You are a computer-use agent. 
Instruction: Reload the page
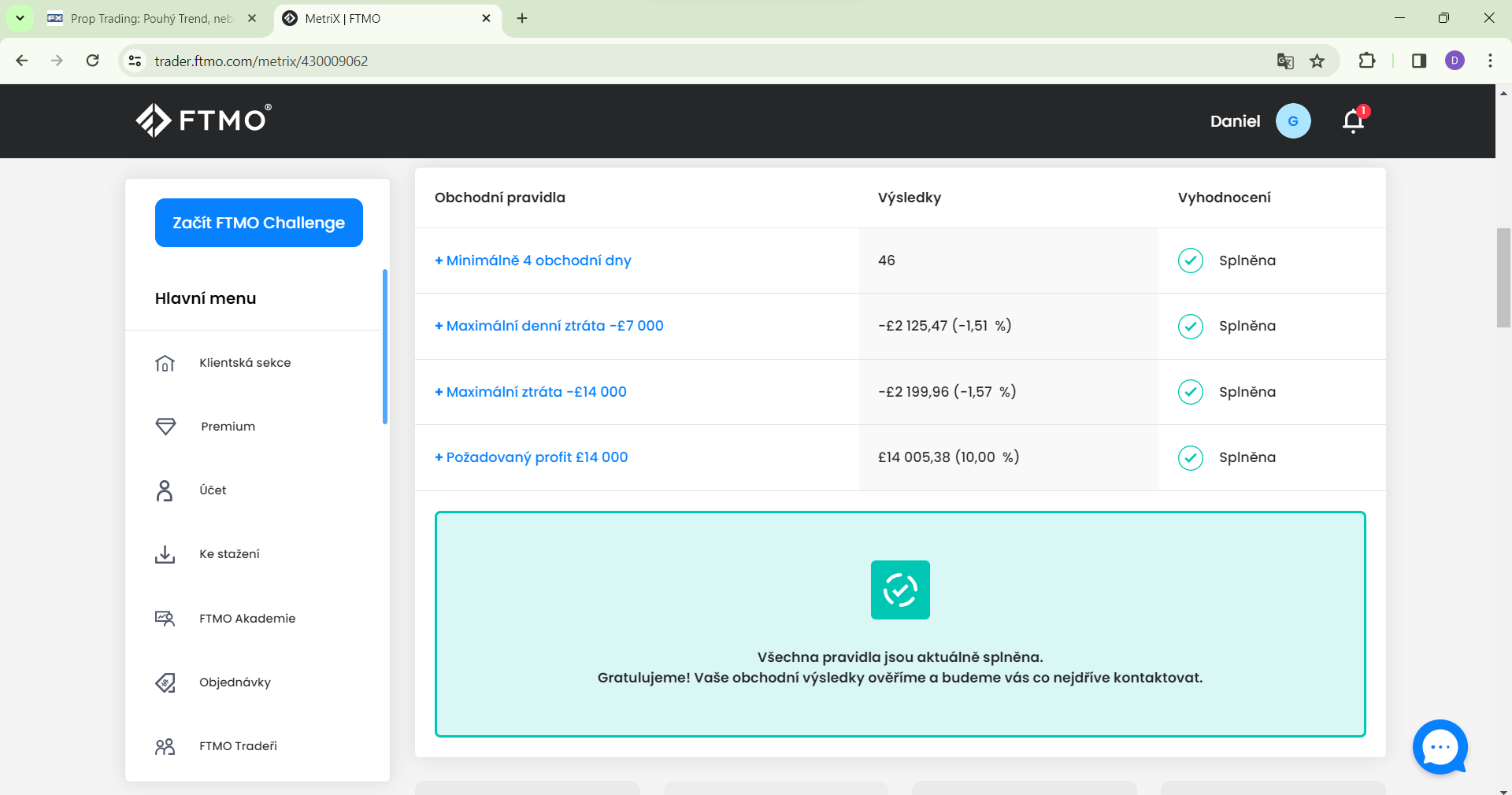(x=93, y=61)
